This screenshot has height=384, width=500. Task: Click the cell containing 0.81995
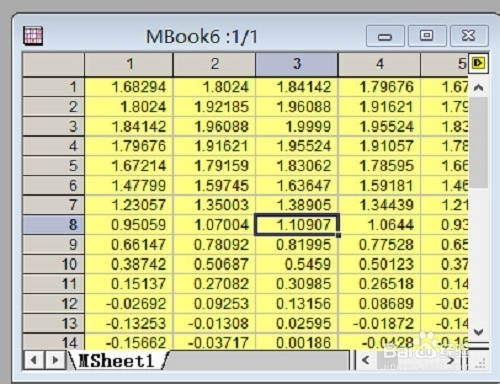click(x=297, y=244)
